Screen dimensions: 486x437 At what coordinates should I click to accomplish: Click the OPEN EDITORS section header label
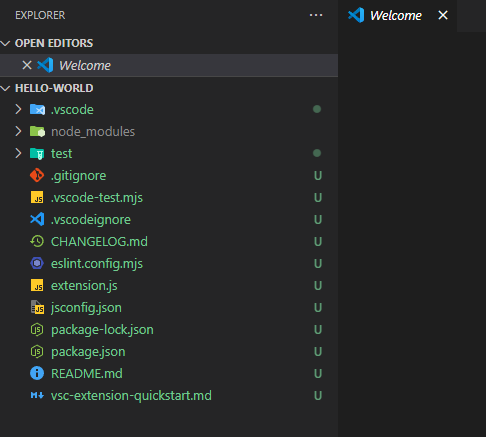pyautogui.click(x=54, y=43)
